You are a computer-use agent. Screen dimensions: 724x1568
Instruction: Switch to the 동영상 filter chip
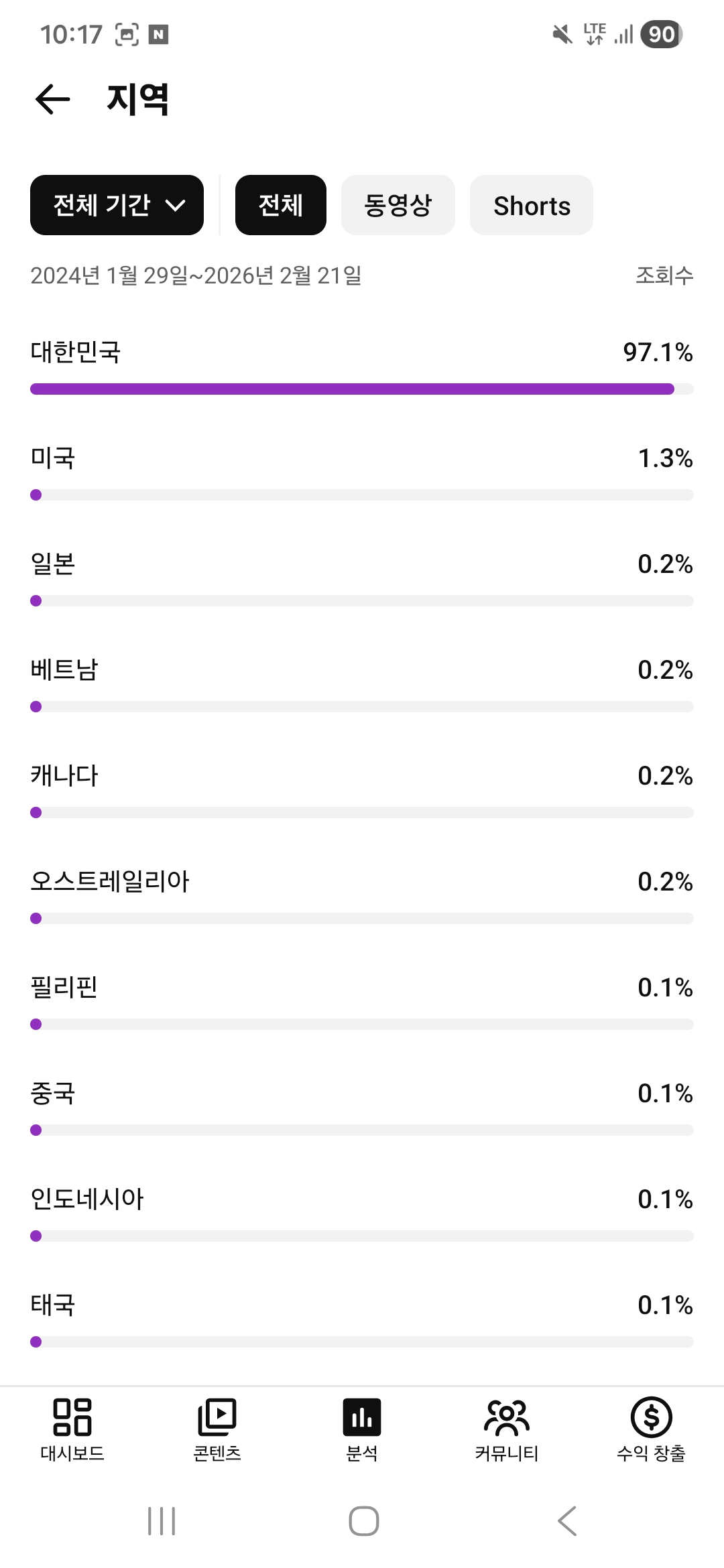pyautogui.click(x=398, y=205)
